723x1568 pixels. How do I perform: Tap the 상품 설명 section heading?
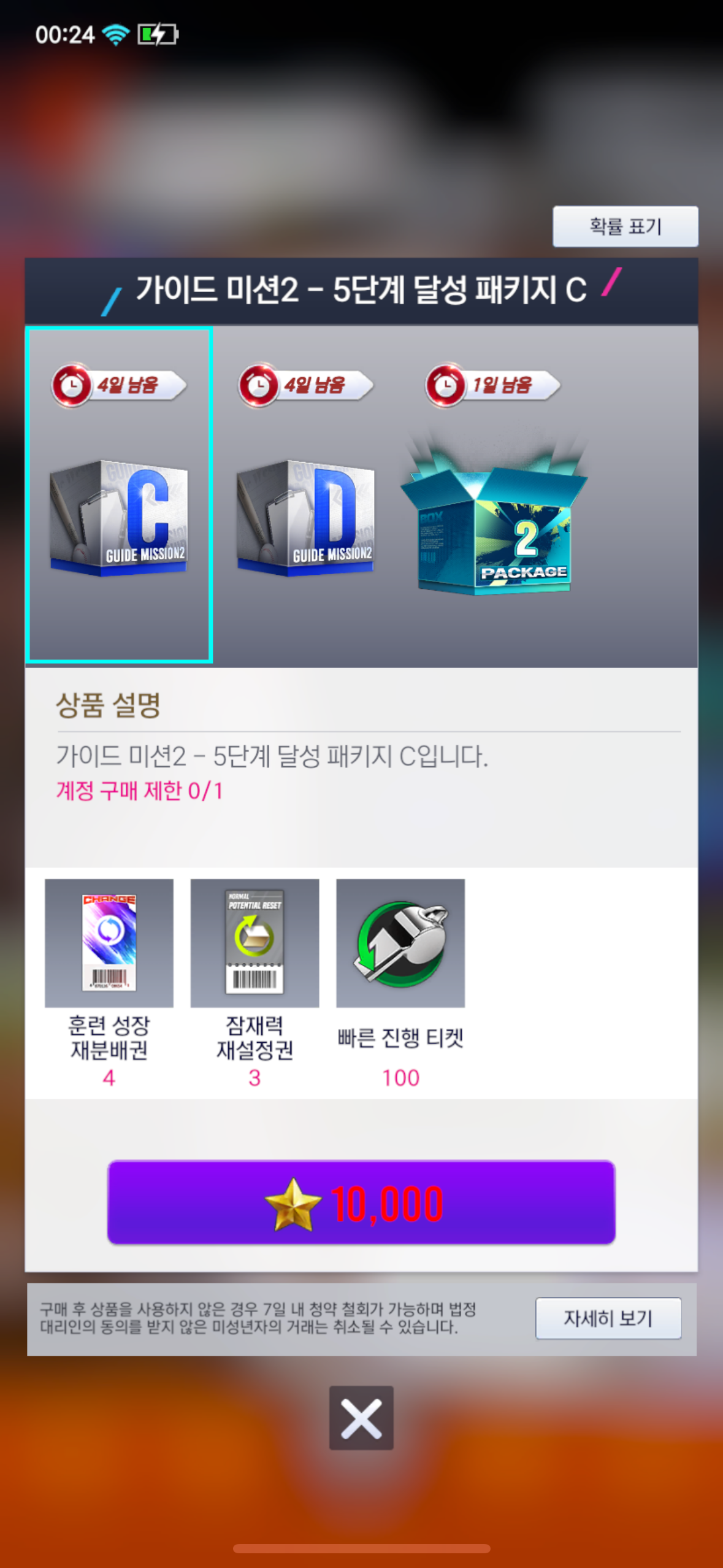tap(108, 705)
